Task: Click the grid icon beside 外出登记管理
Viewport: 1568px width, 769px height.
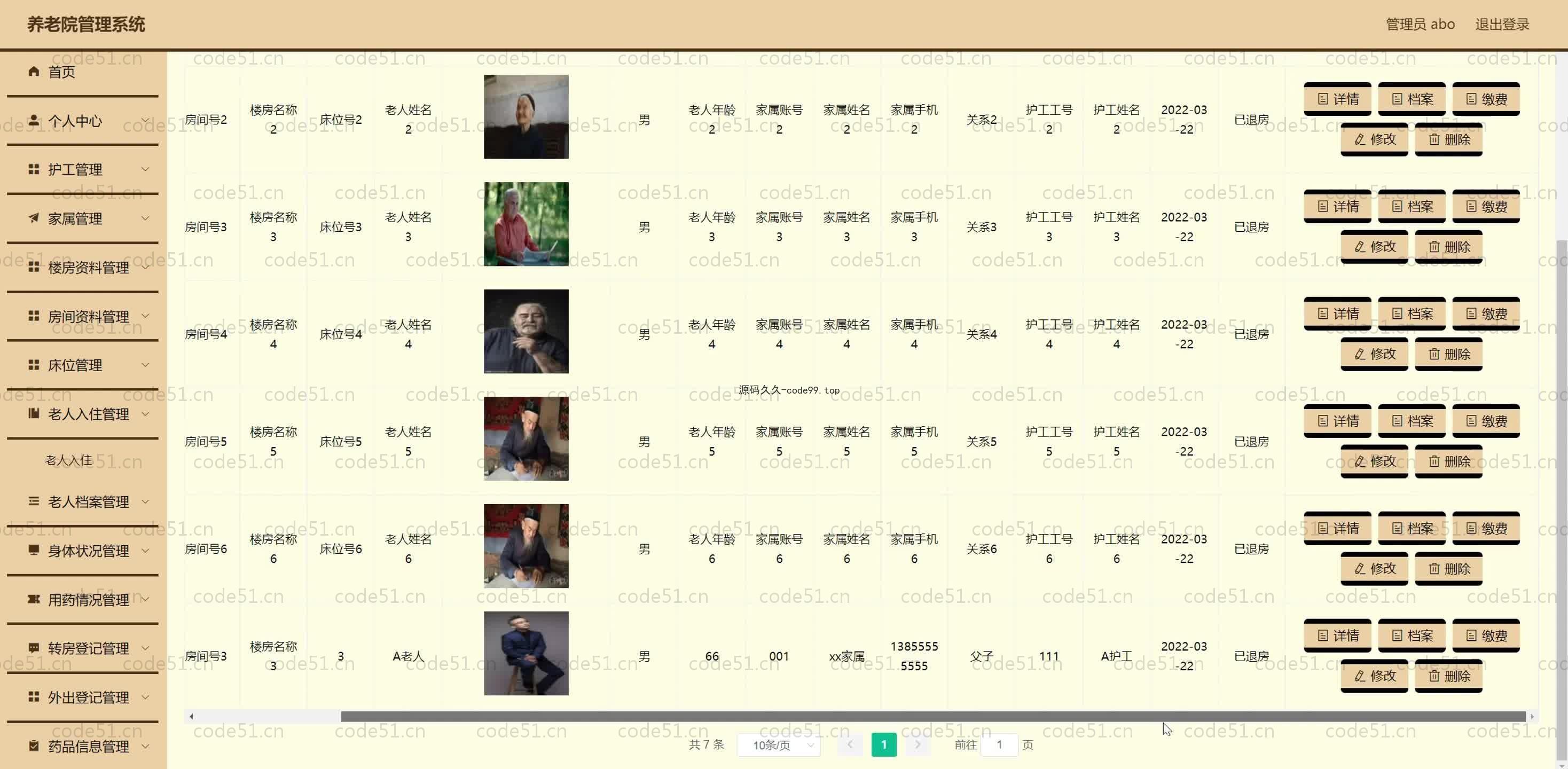Action: [34, 696]
